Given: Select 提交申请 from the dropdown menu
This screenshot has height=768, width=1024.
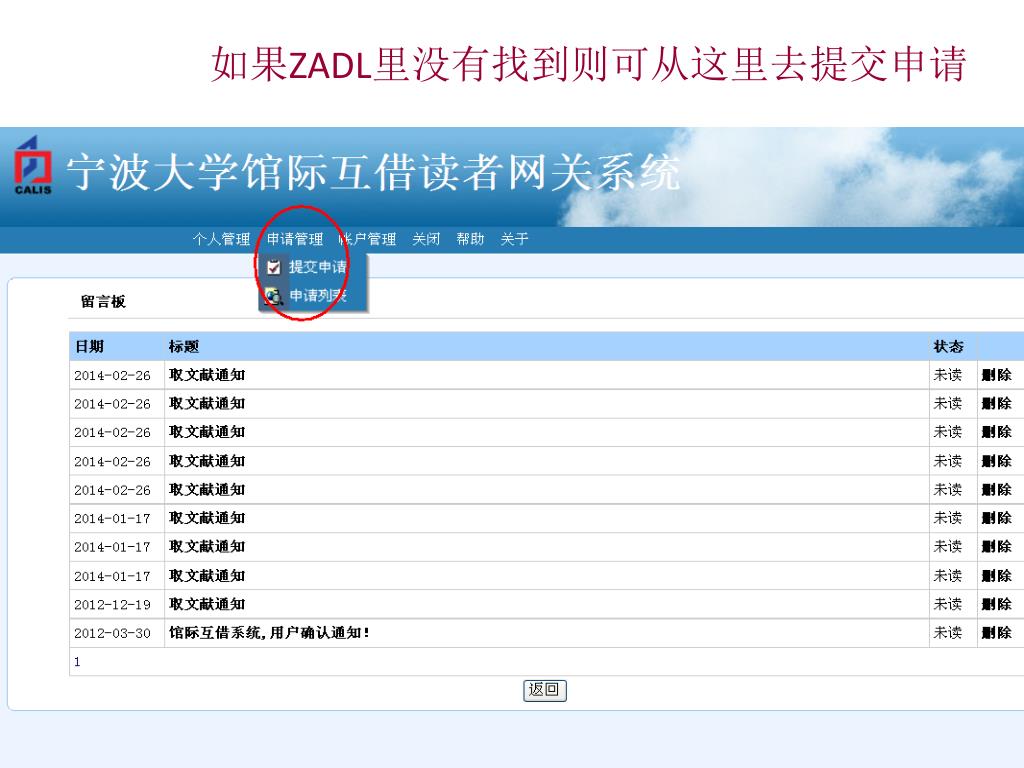Looking at the screenshot, I should (x=318, y=267).
